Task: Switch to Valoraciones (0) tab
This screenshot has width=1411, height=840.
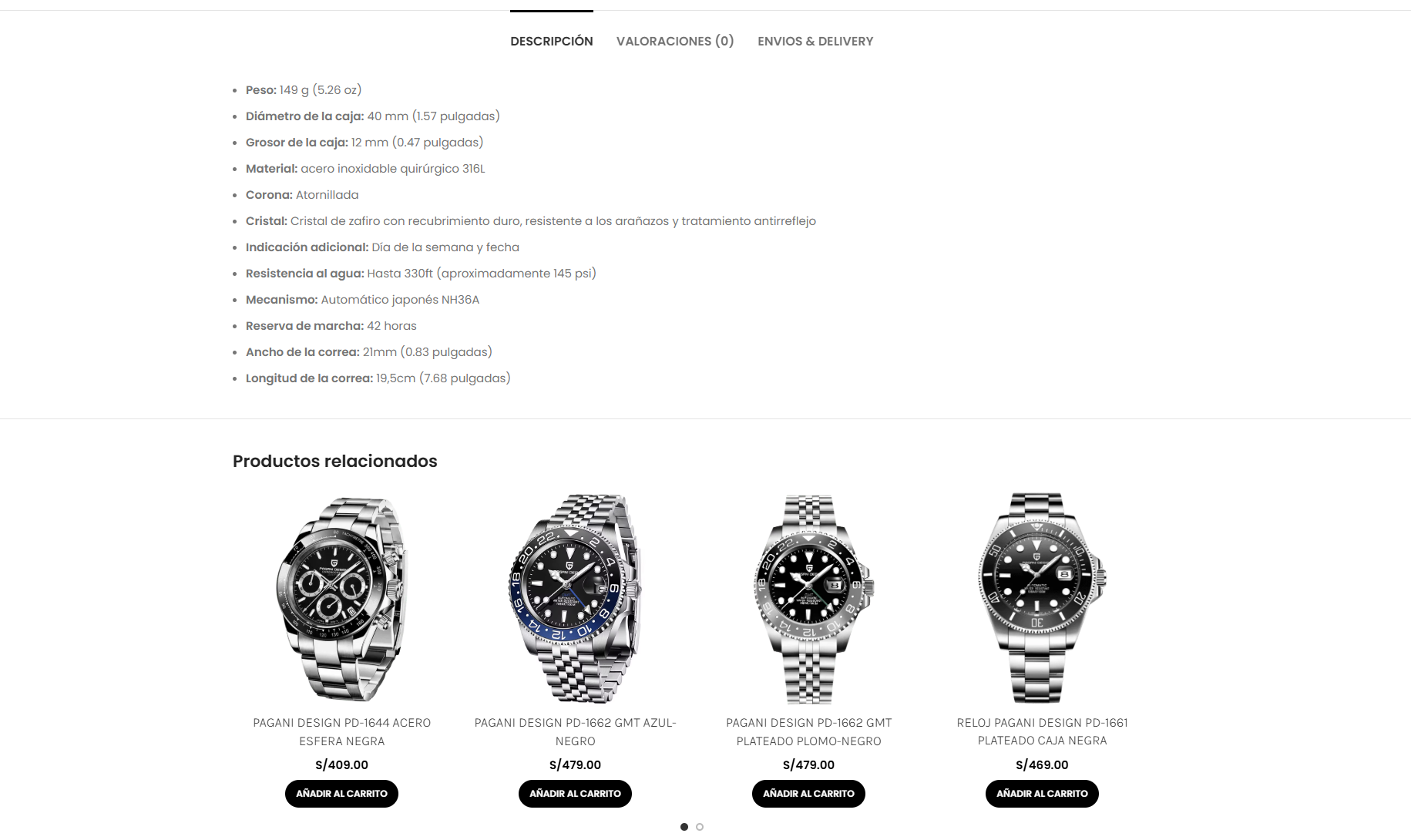Action: click(675, 41)
